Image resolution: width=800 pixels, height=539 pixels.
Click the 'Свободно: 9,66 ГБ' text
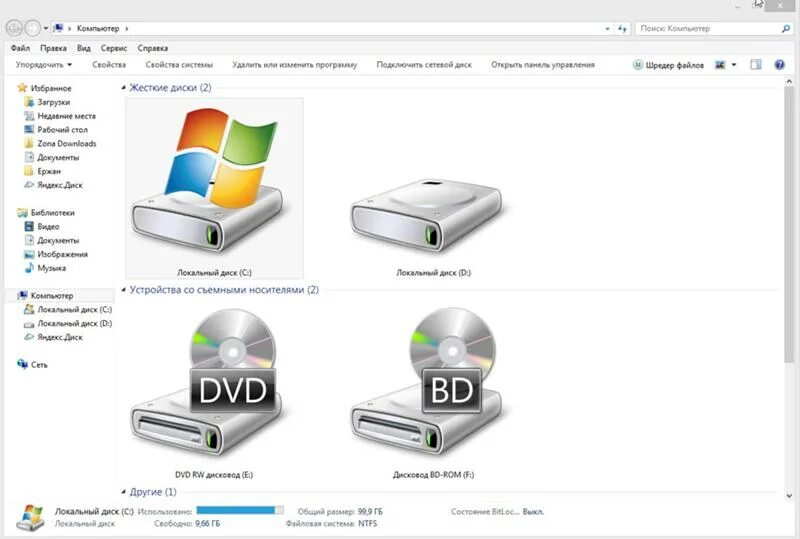pos(187,524)
